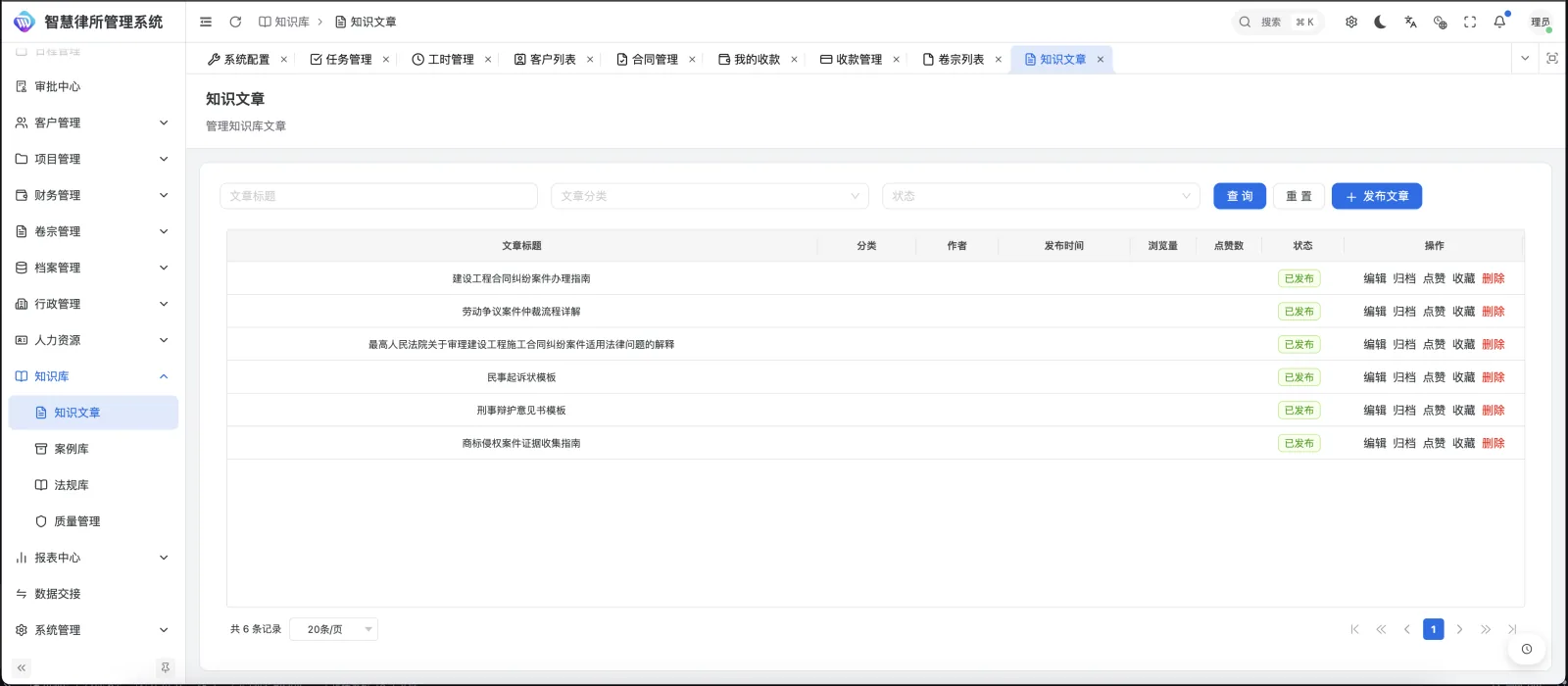1568x686 pixels.
Task: Delete the 最高人民法院 interpretation article
Action: click(1493, 344)
